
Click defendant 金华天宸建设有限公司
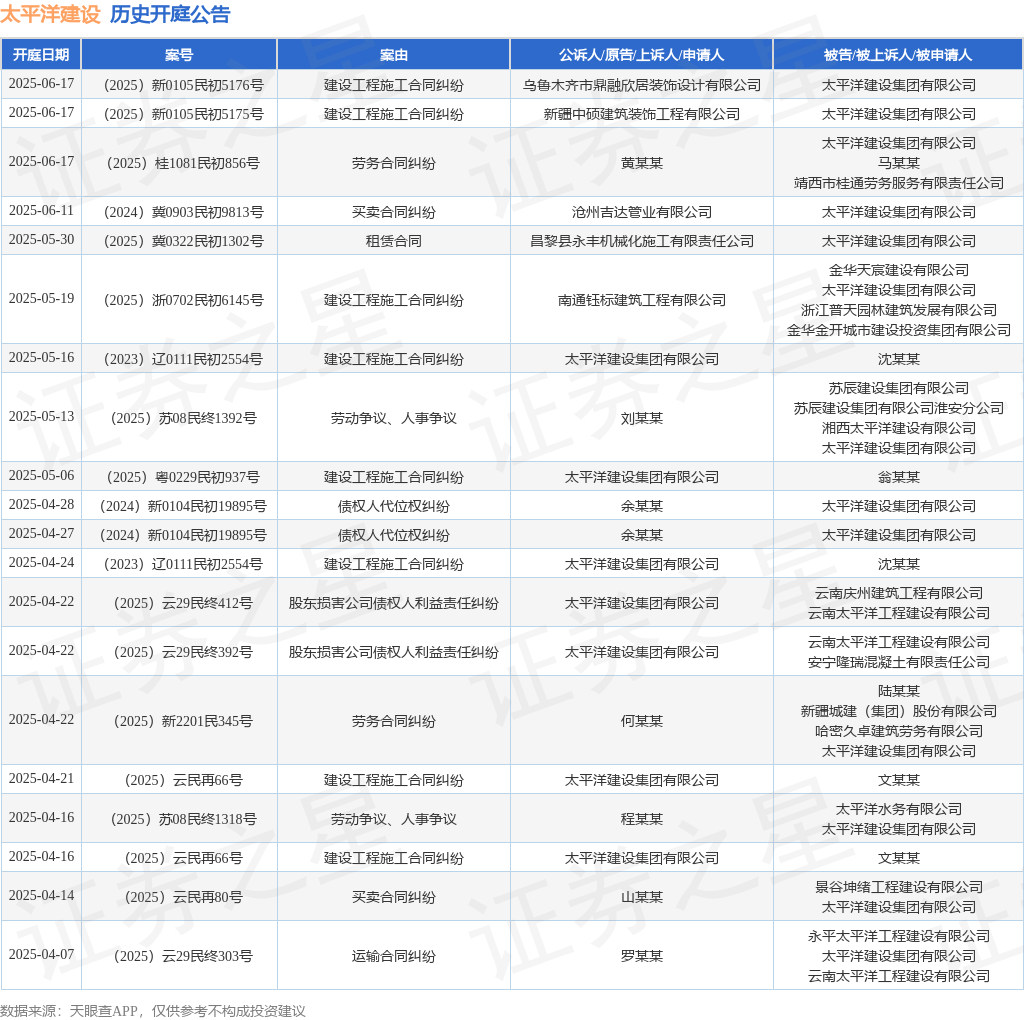(899, 270)
